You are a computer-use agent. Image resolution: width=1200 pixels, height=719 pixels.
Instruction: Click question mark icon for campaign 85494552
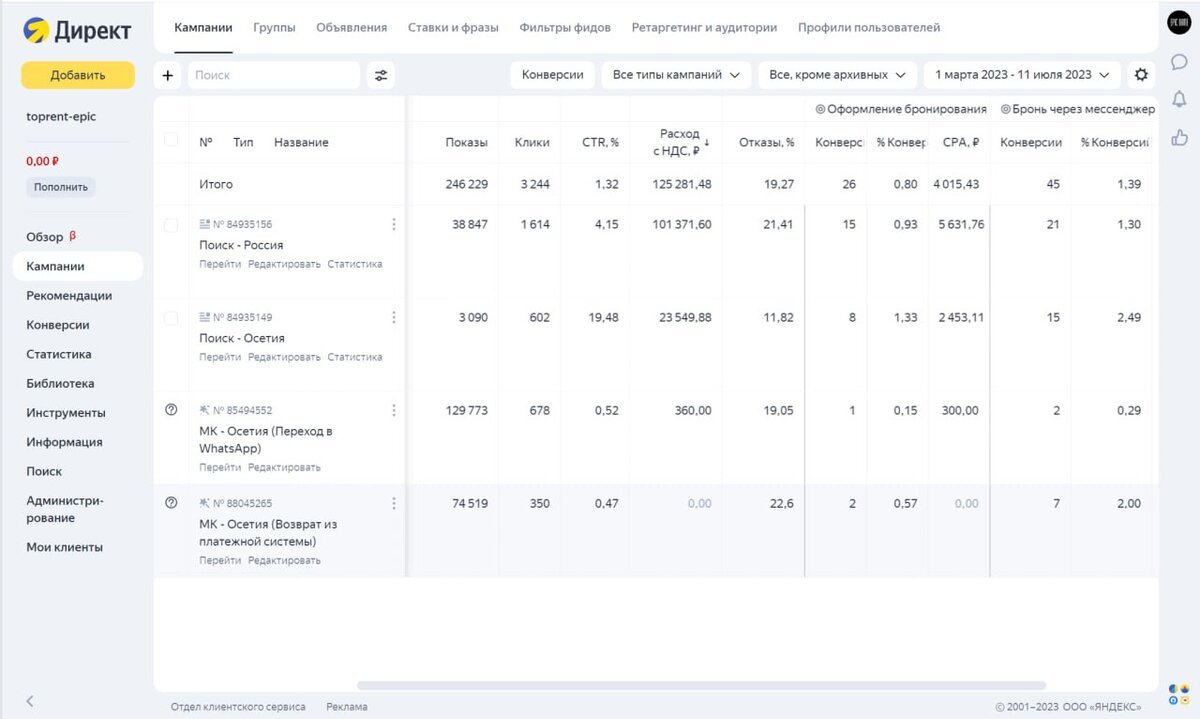pyautogui.click(x=171, y=410)
